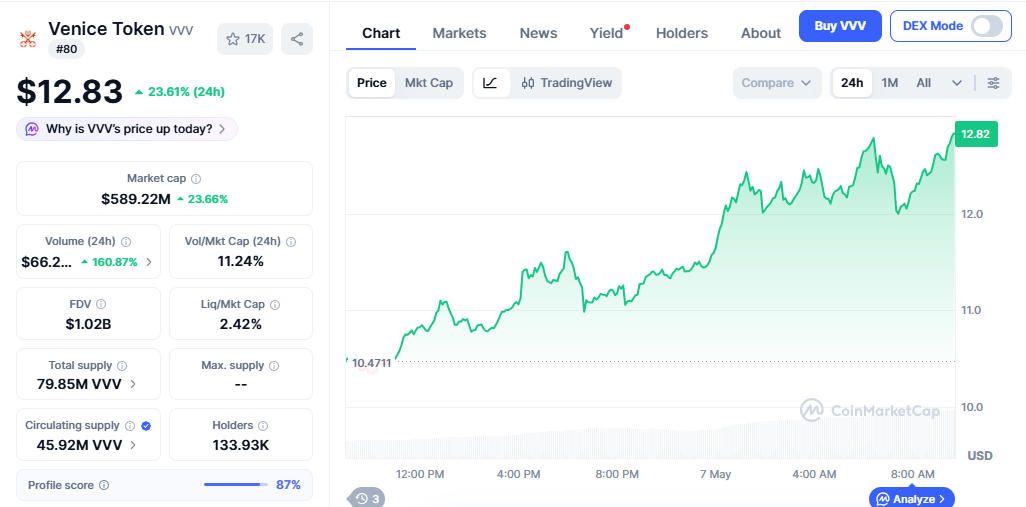Image resolution: width=1026 pixels, height=507 pixels.
Task: Click the Analyze button
Action: tap(911, 498)
